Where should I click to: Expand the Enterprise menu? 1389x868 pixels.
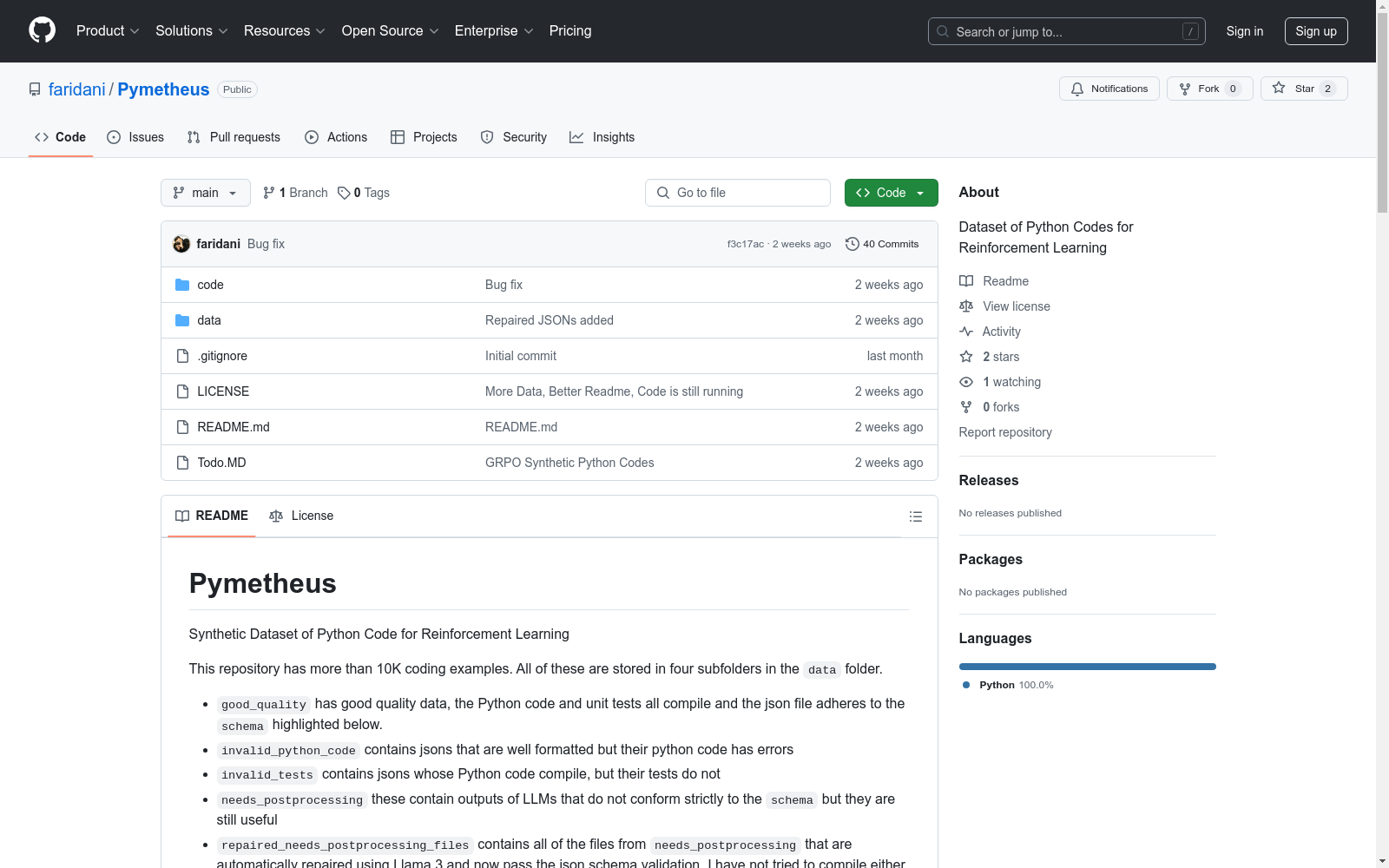click(x=494, y=31)
